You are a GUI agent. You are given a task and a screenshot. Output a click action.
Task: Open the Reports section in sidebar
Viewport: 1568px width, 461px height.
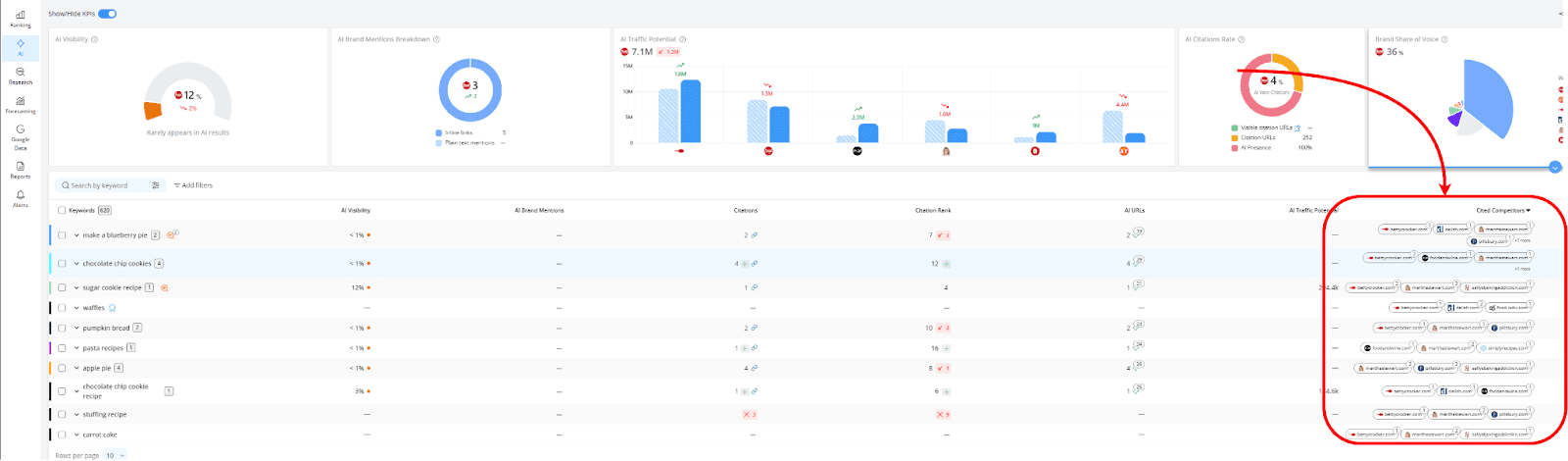coord(21,170)
